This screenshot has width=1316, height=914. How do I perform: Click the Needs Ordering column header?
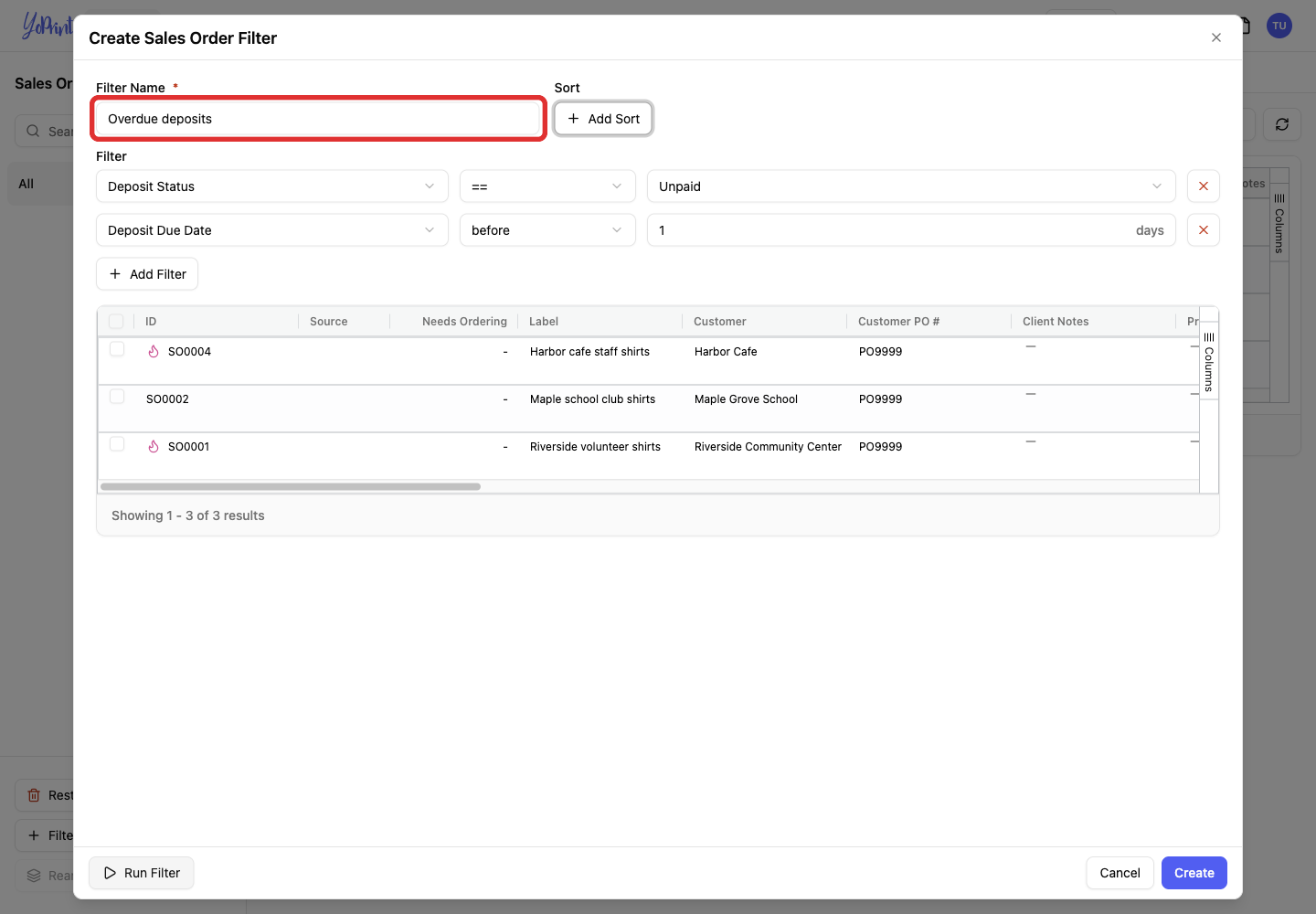[x=454, y=322]
